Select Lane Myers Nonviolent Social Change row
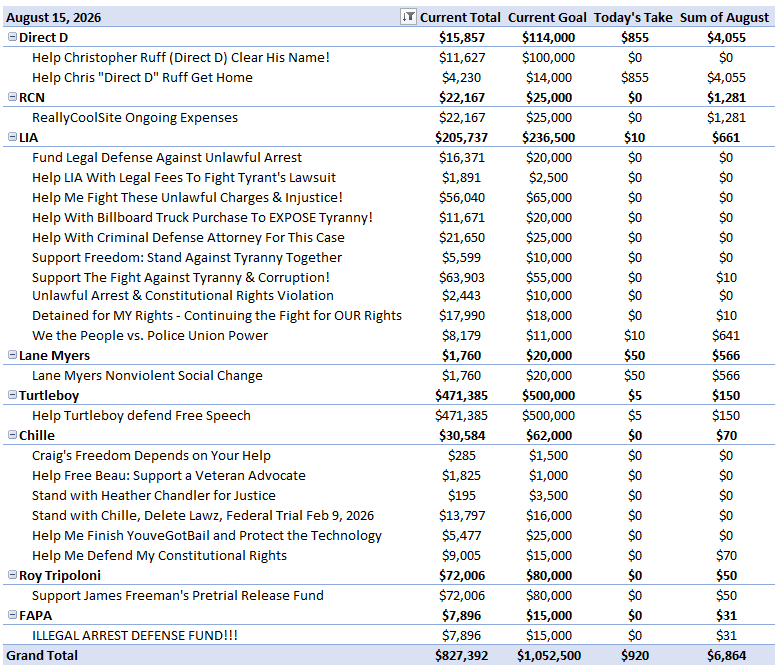Screen dimensions: 777x669 147,376
